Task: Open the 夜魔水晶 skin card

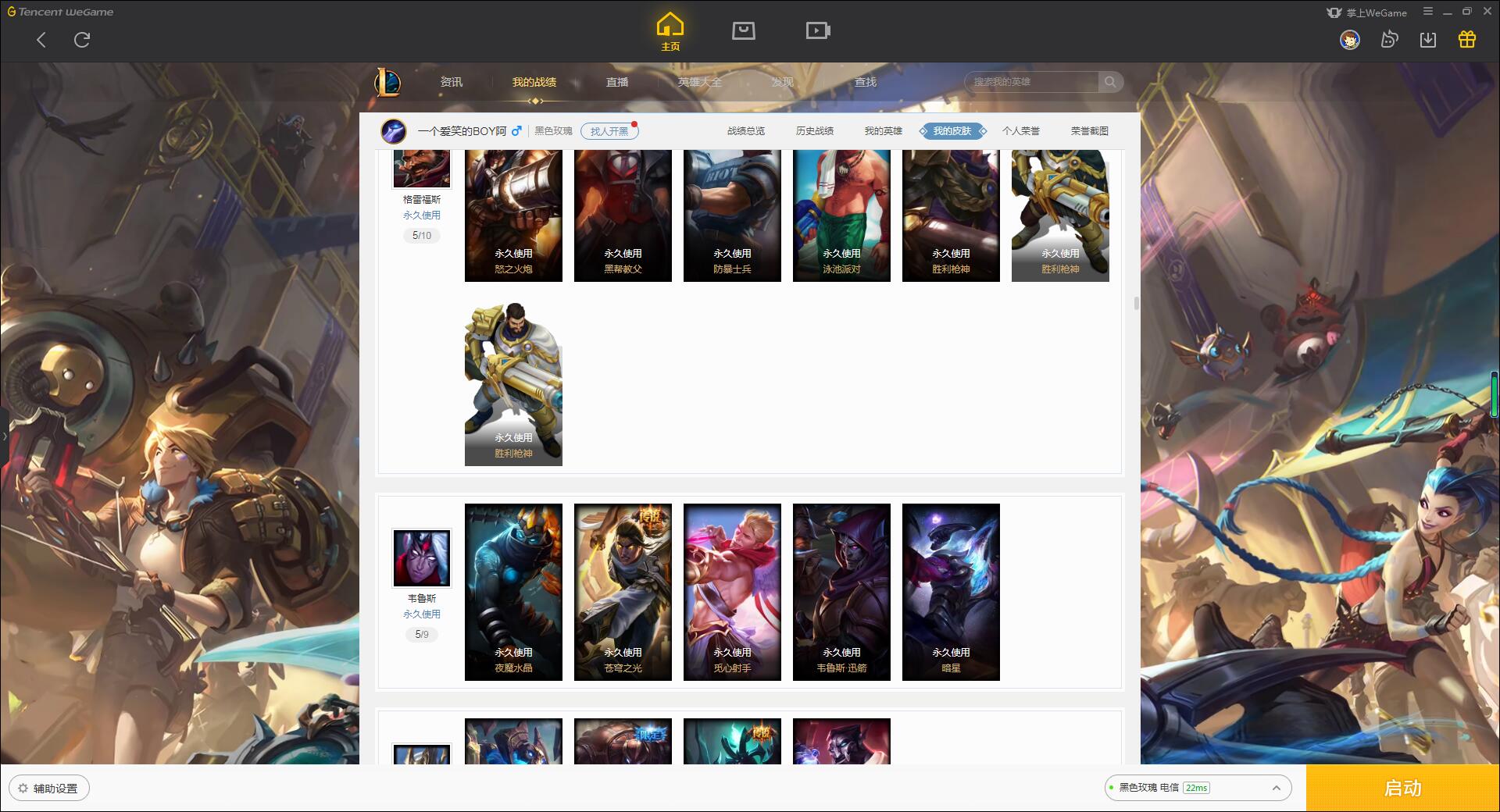Action: point(513,592)
